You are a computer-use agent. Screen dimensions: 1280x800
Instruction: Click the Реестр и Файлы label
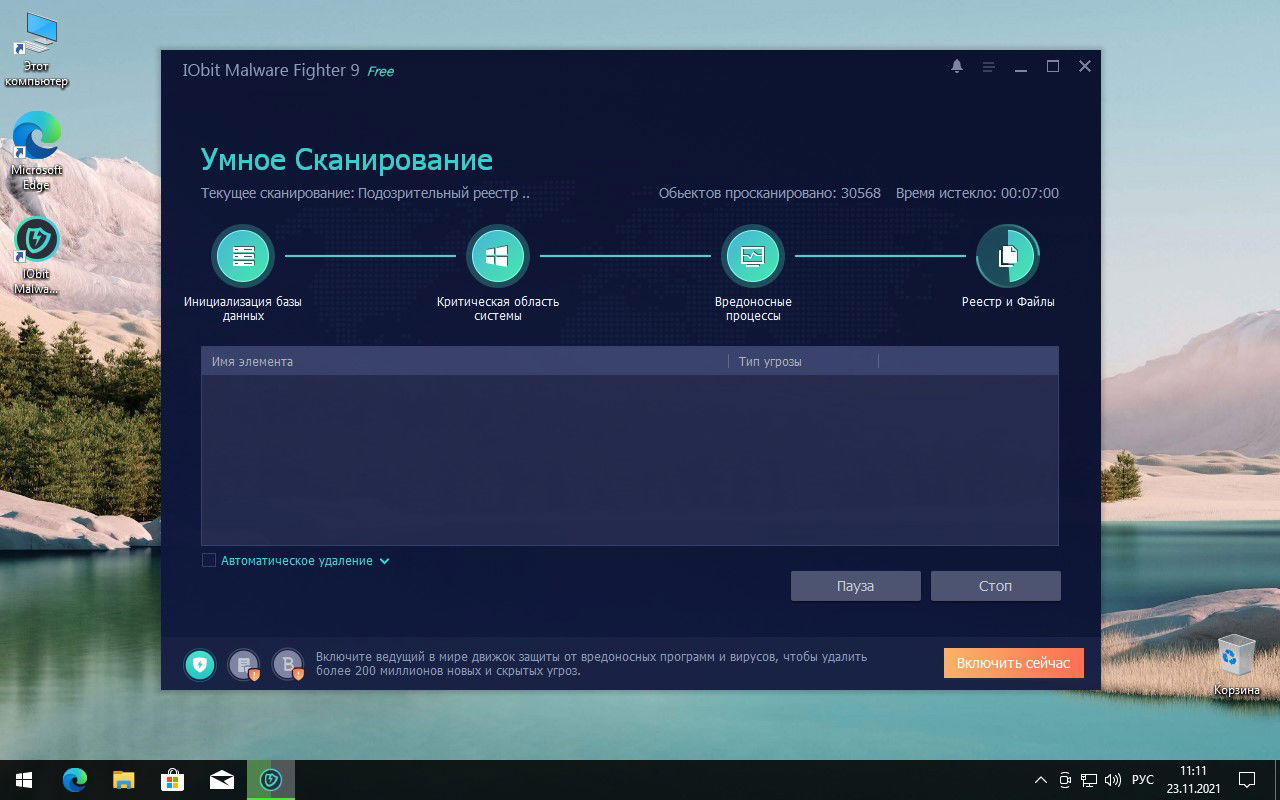(1008, 302)
